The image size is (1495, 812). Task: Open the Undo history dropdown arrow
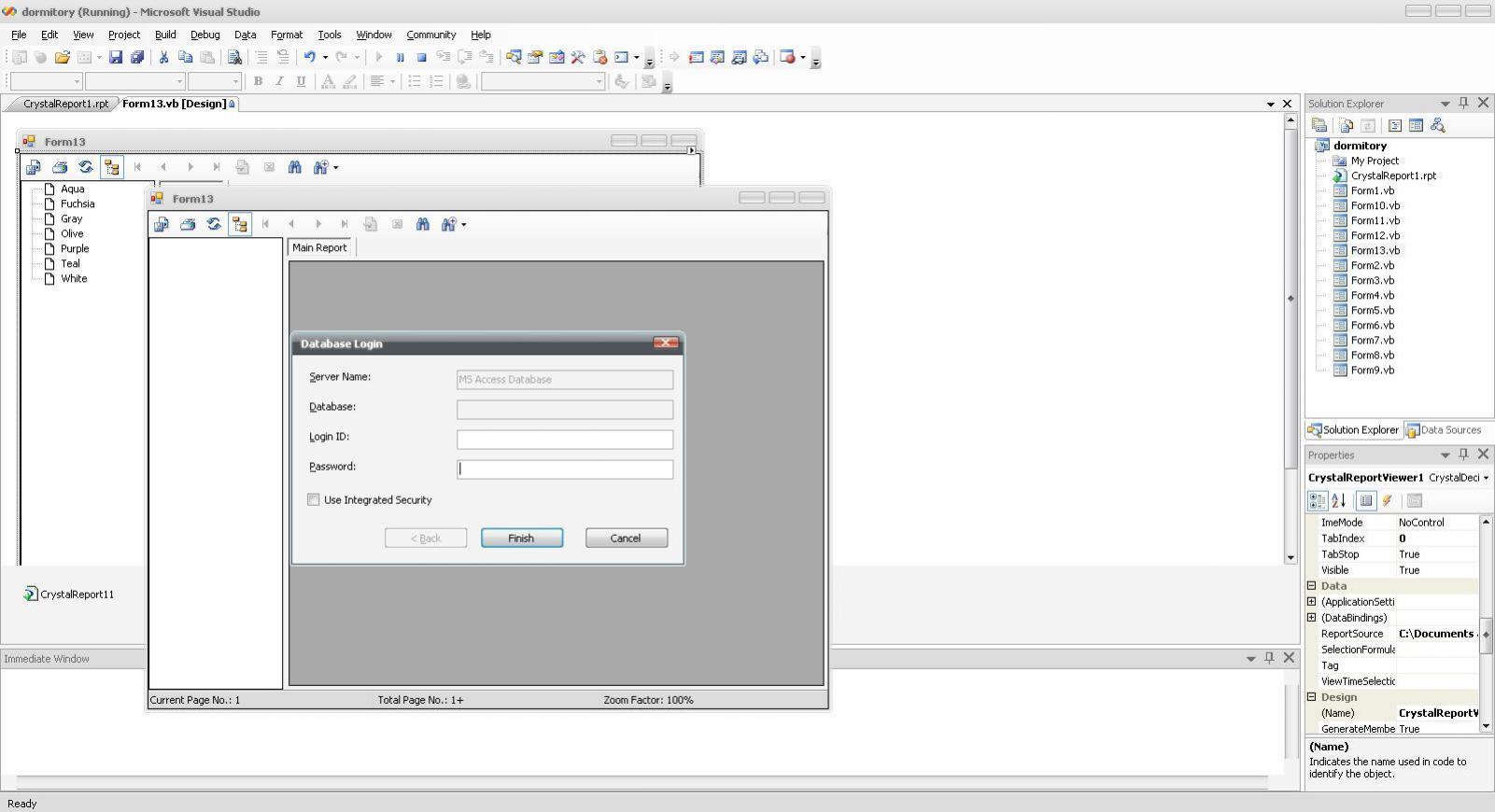[325, 57]
